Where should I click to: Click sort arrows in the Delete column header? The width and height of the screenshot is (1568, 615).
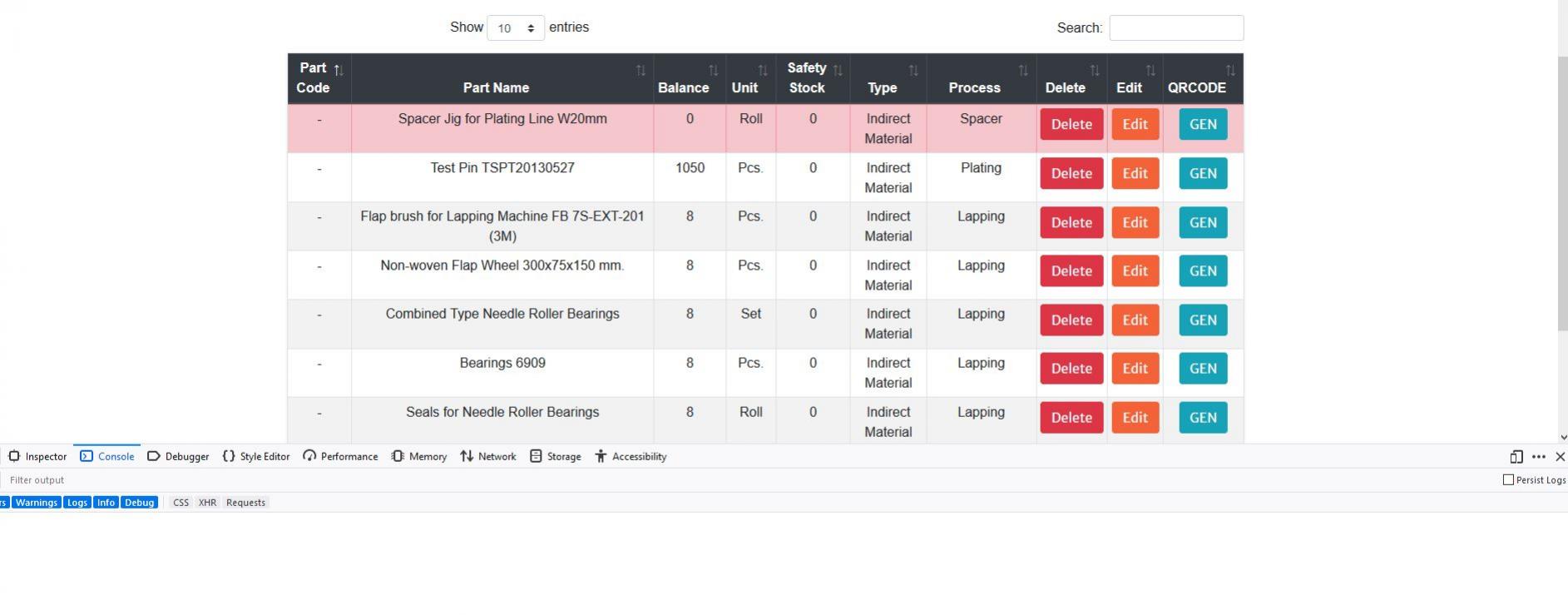tap(1095, 71)
